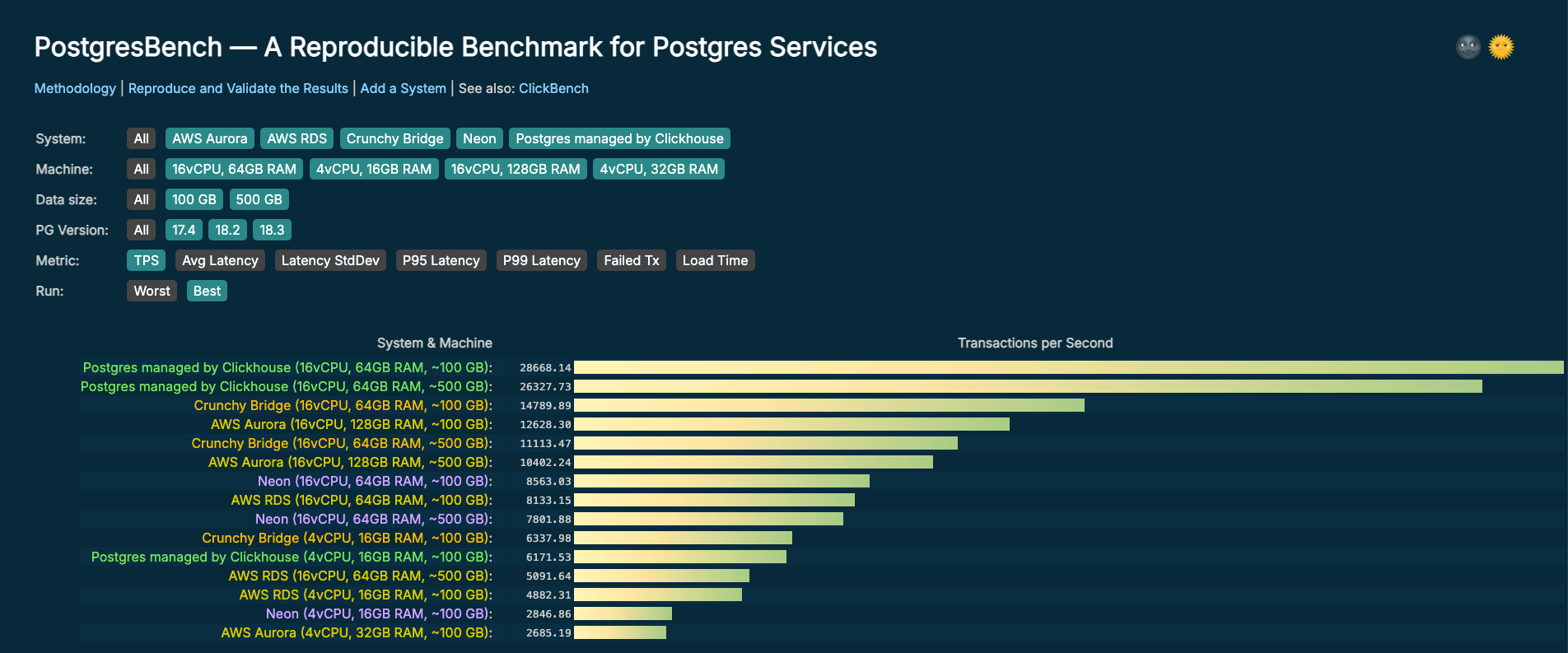Switch to dark theme moon icon

pyautogui.click(x=1468, y=48)
